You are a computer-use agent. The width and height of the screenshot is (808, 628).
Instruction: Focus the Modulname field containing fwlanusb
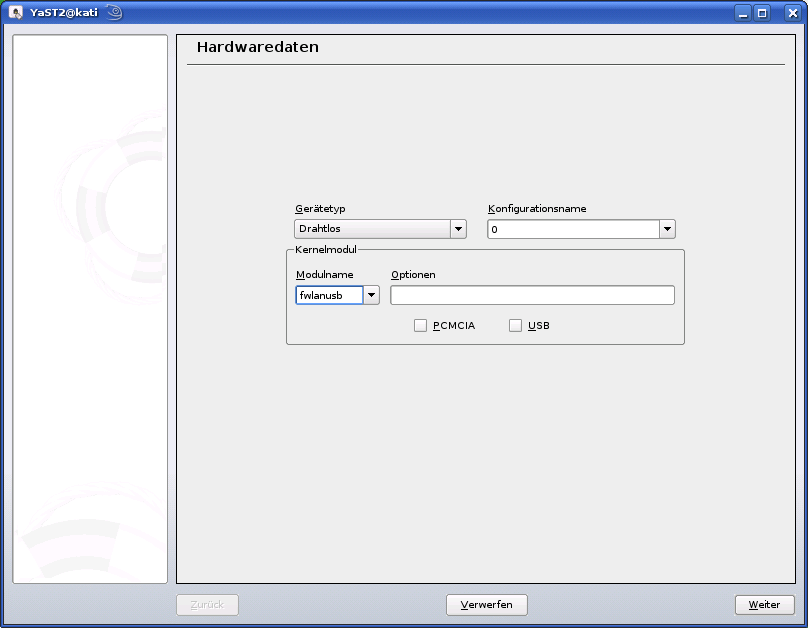[x=329, y=295]
